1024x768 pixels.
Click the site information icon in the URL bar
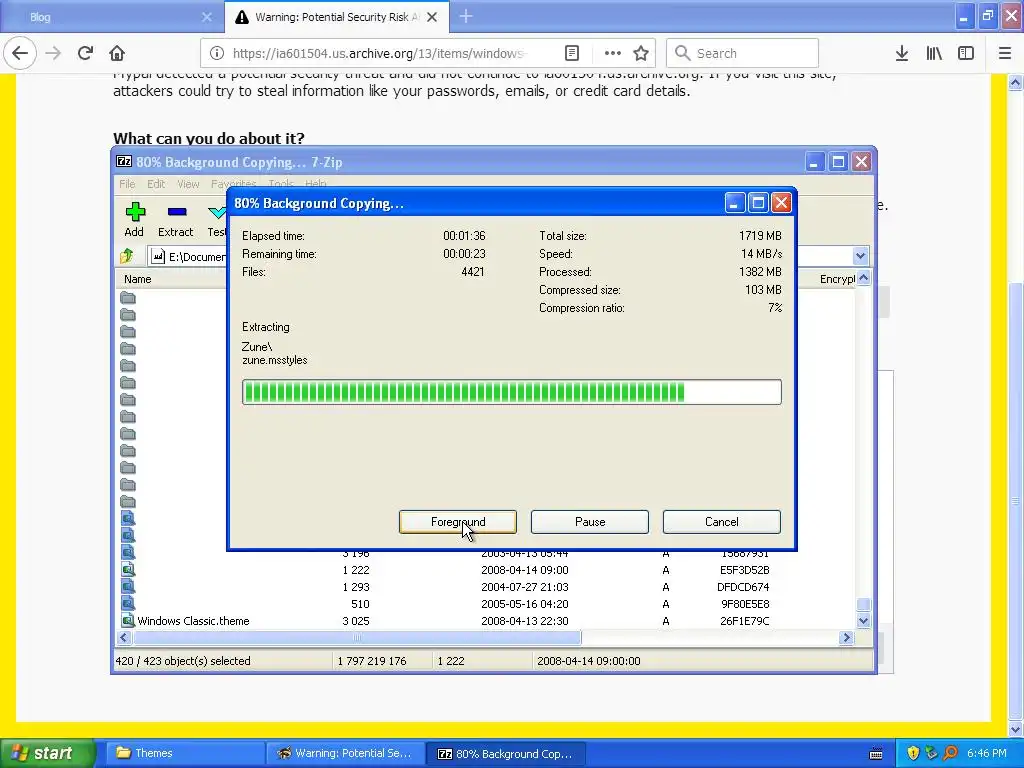click(x=216, y=54)
